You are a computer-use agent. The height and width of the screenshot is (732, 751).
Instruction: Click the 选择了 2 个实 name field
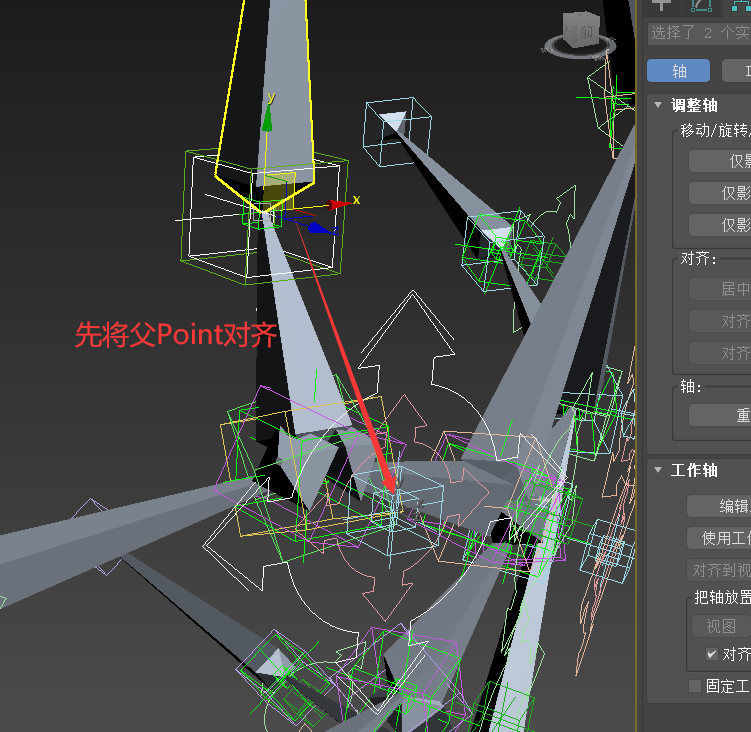click(699, 34)
